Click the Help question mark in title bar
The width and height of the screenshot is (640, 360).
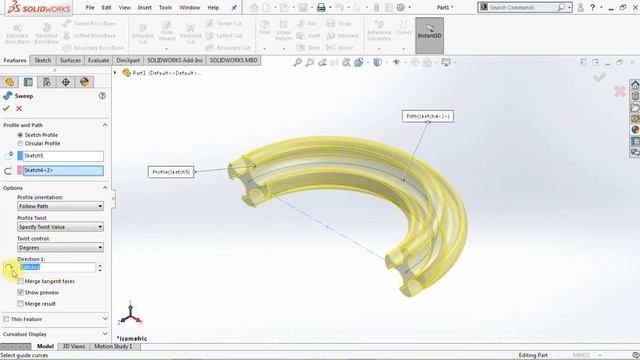click(592, 7)
